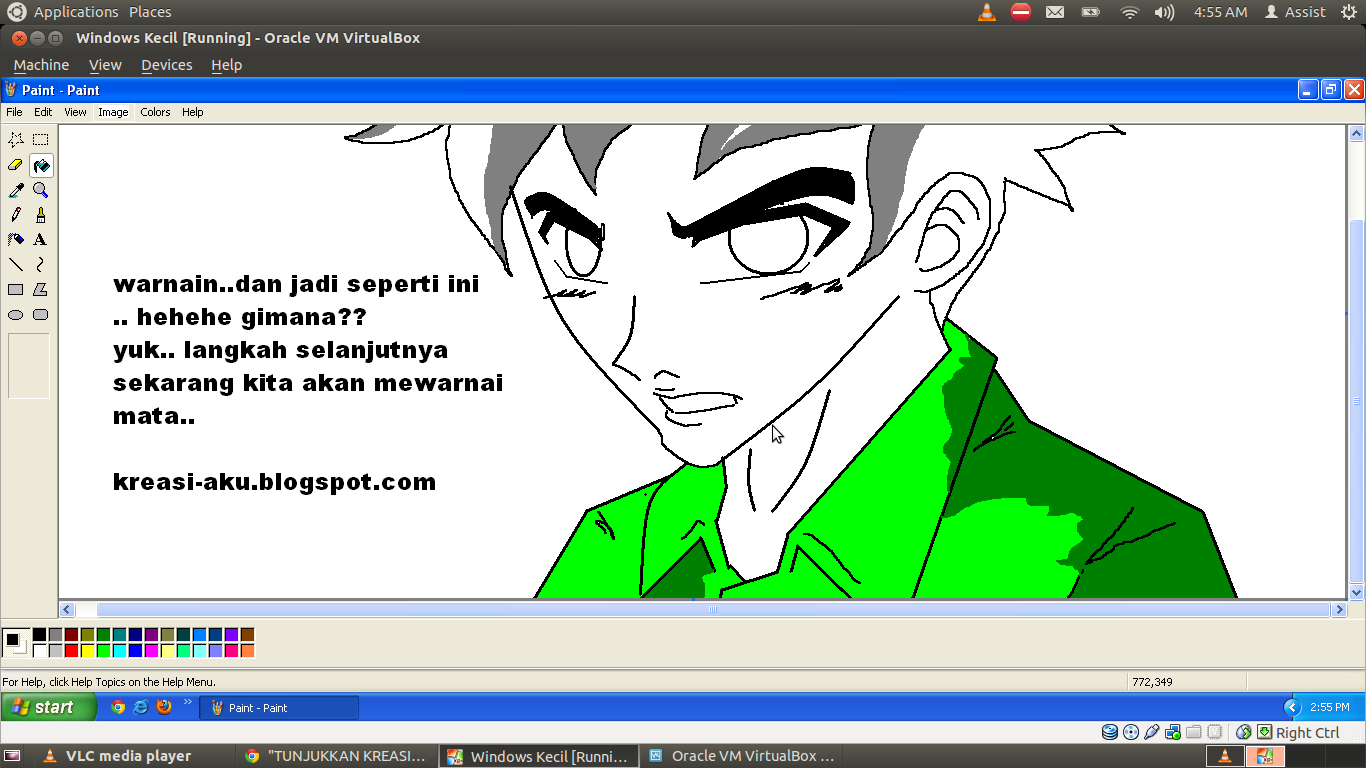Choose the Pencil tool

pyautogui.click(x=16, y=215)
